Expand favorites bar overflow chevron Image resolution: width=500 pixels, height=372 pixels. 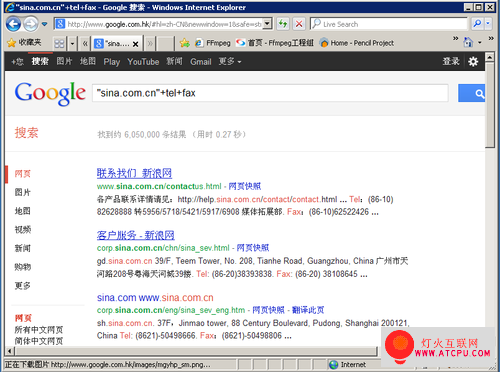pos(455,39)
